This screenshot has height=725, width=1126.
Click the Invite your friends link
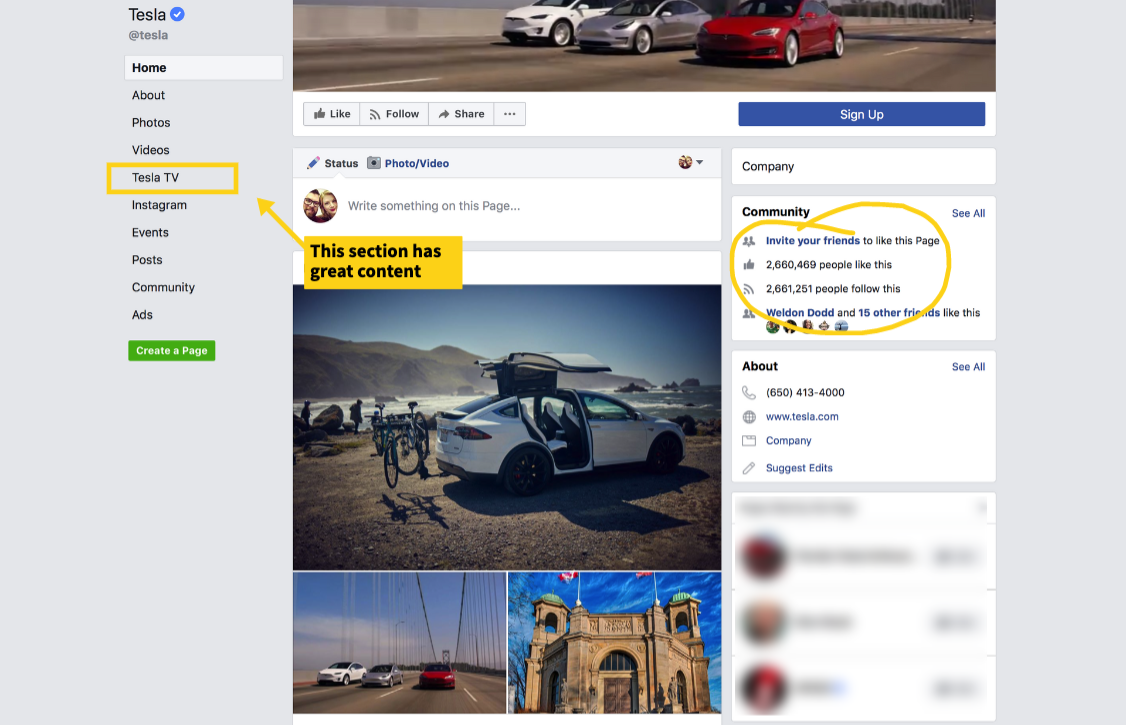click(812, 241)
